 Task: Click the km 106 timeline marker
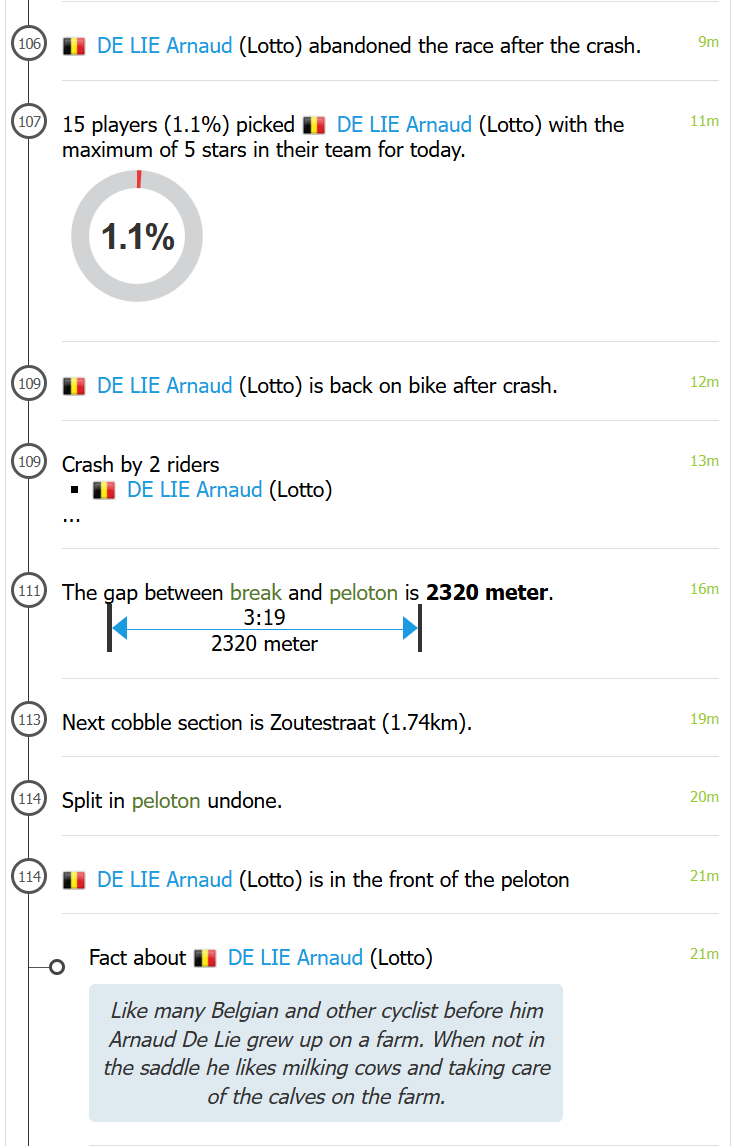pyautogui.click(x=29, y=44)
